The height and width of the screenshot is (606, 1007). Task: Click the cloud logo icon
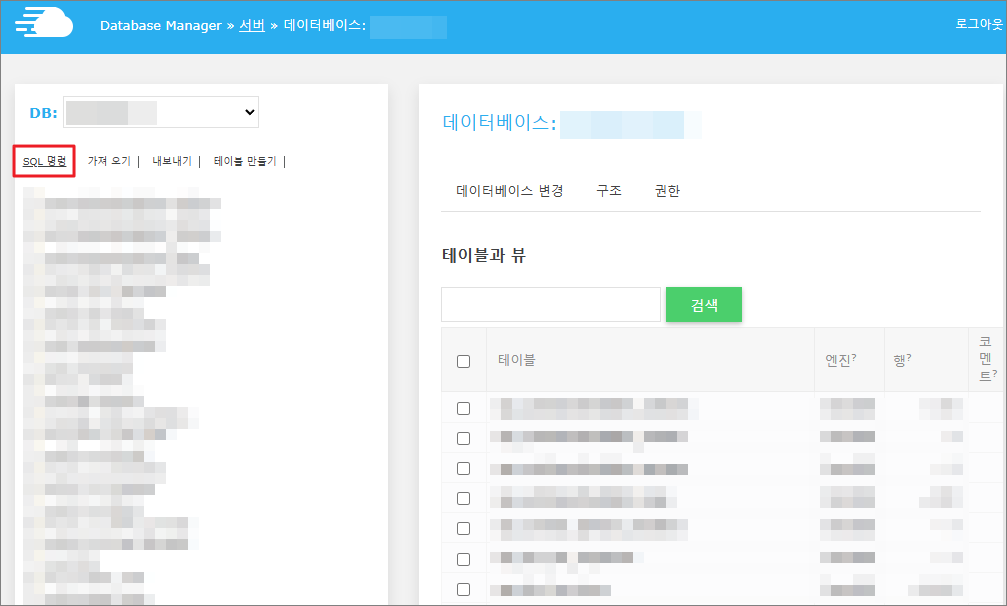[x=44, y=24]
